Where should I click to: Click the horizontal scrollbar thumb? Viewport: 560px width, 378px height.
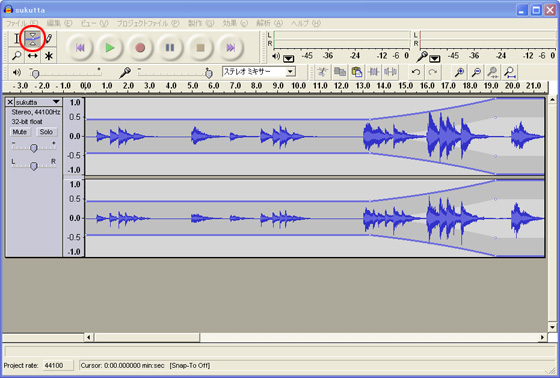(147, 337)
